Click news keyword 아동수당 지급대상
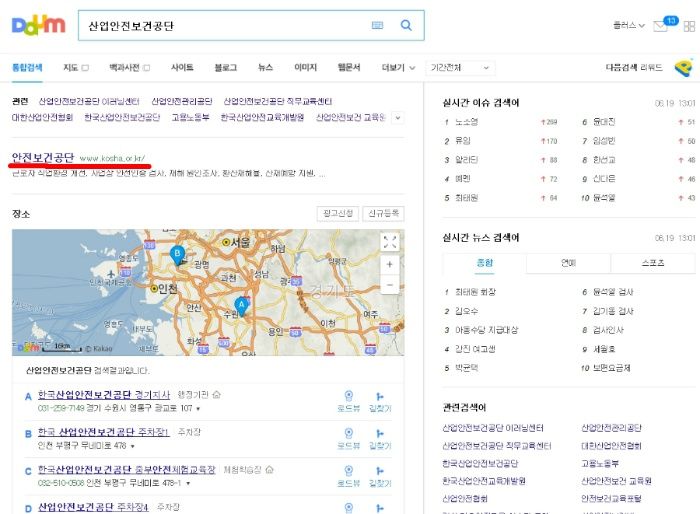Screen dimensions: 700x514 tap(487, 330)
